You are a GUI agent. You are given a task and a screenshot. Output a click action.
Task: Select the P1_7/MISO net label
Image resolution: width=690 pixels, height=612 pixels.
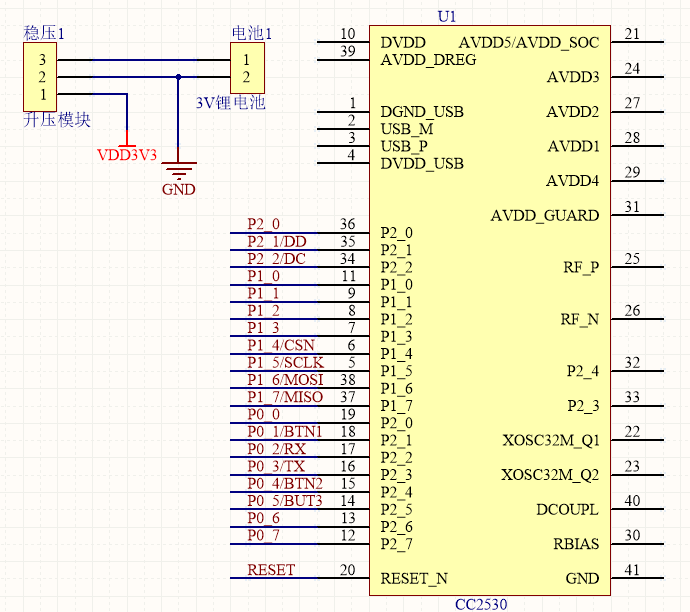tap(285, 397)
